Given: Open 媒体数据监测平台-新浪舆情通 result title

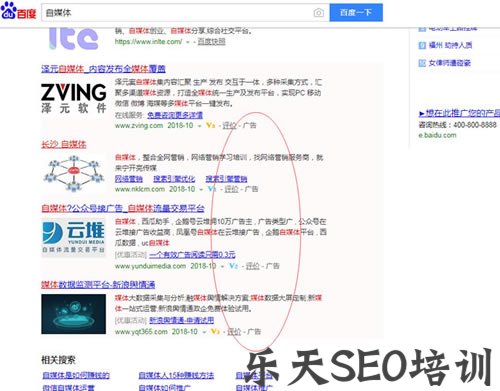Looking at the screenshot, I should [98, 284].
